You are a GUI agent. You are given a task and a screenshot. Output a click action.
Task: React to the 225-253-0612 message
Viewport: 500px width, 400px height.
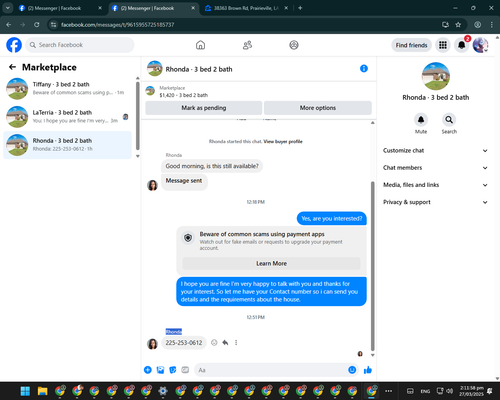click(214, 342)
